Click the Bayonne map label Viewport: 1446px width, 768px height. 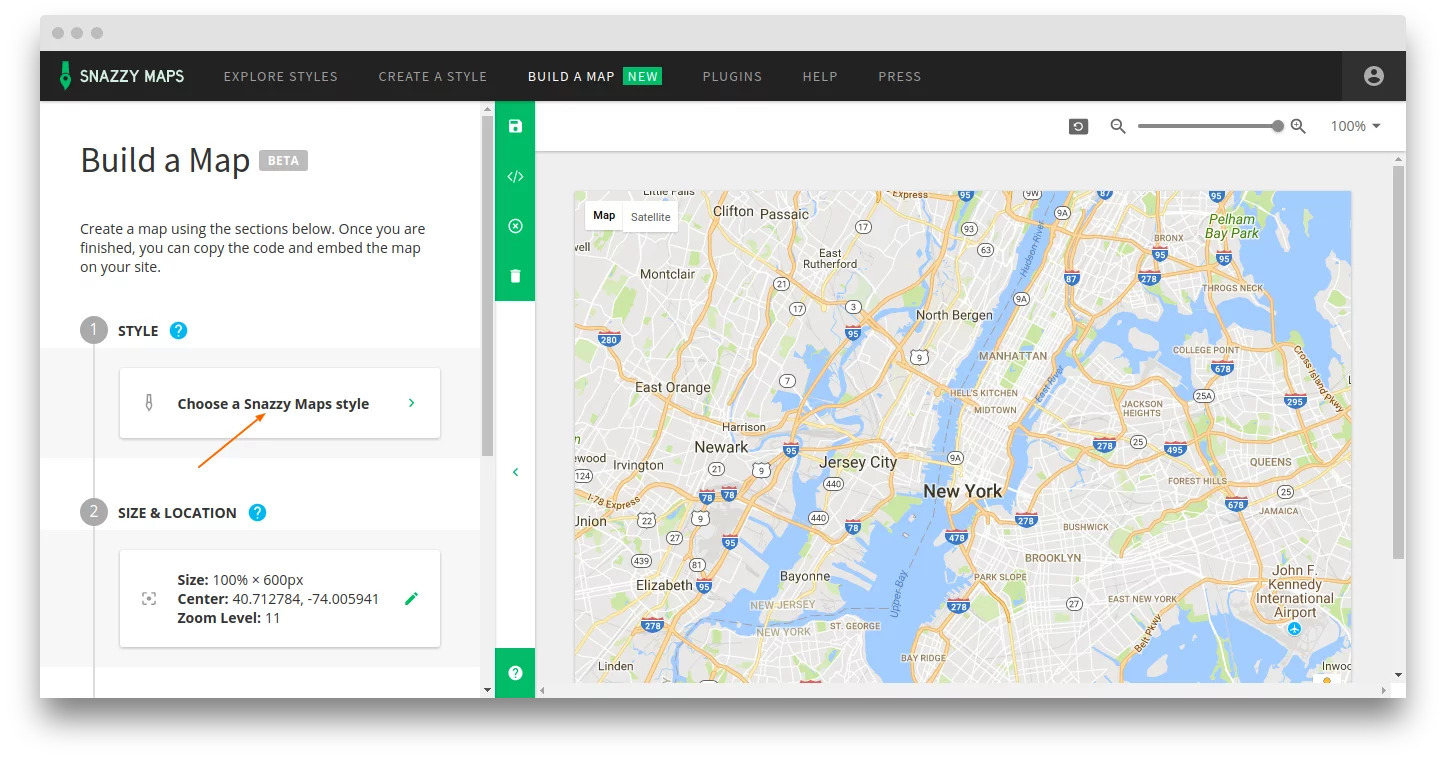coord(805,576)
